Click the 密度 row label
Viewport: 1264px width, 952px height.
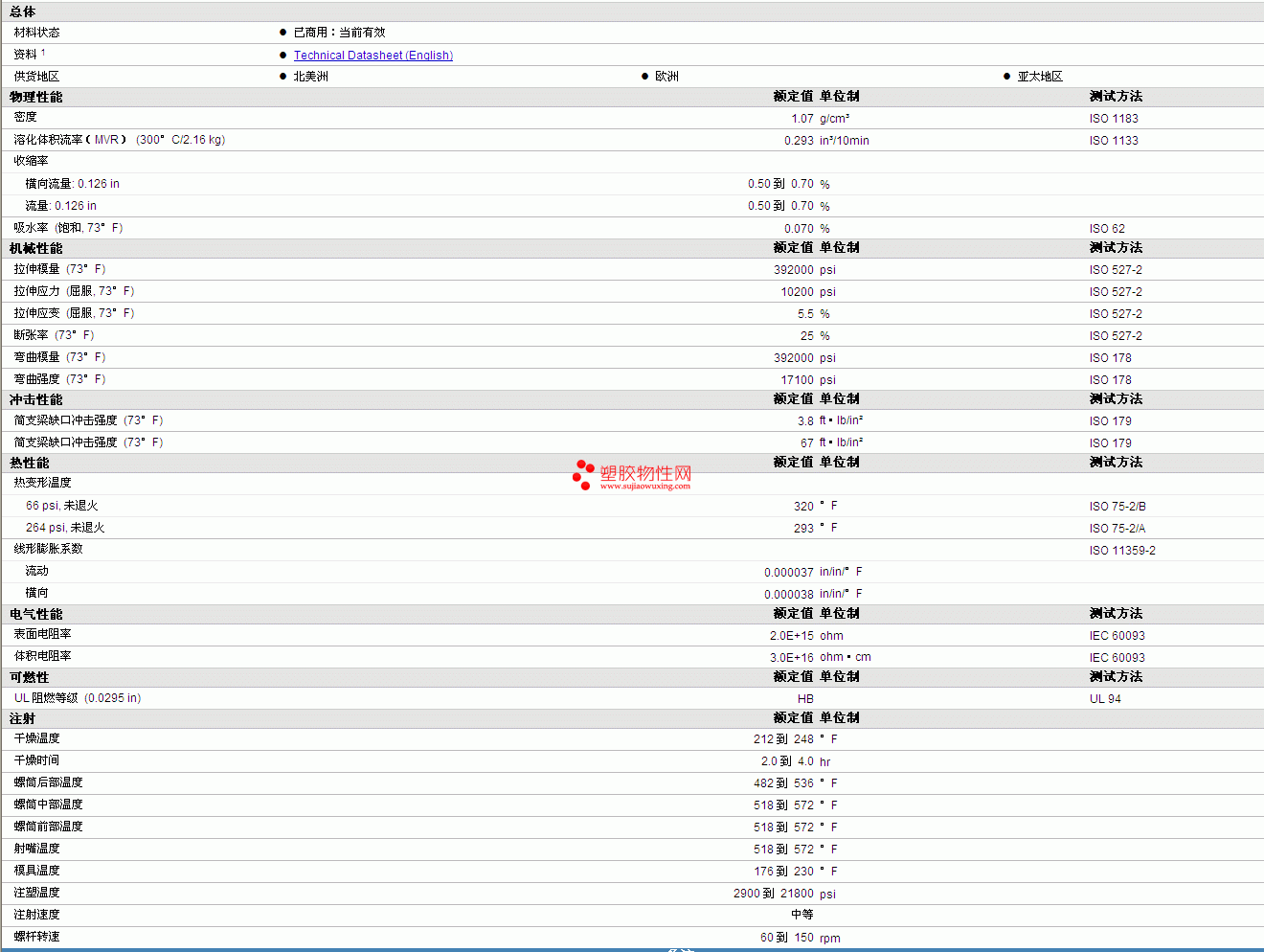(x=25, y=117)
